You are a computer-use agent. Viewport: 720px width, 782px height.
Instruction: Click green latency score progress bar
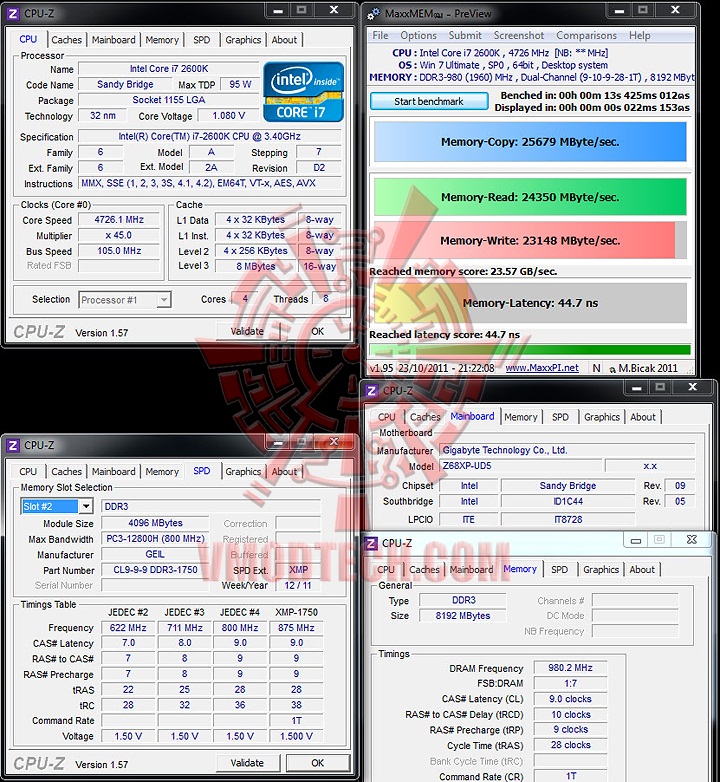pos(530,350)
